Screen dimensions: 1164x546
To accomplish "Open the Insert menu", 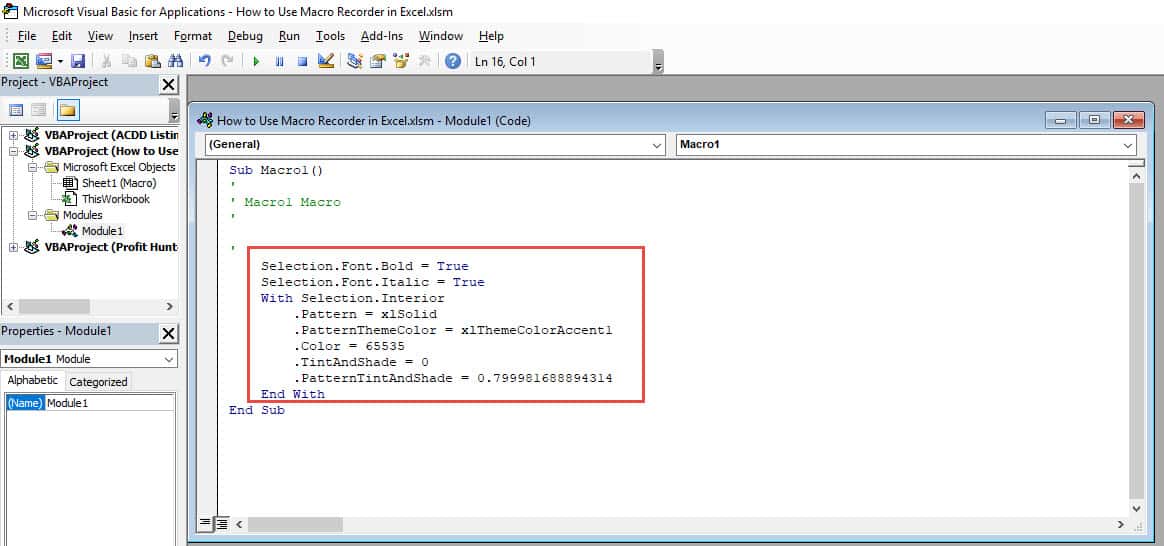I will (143, 36).
